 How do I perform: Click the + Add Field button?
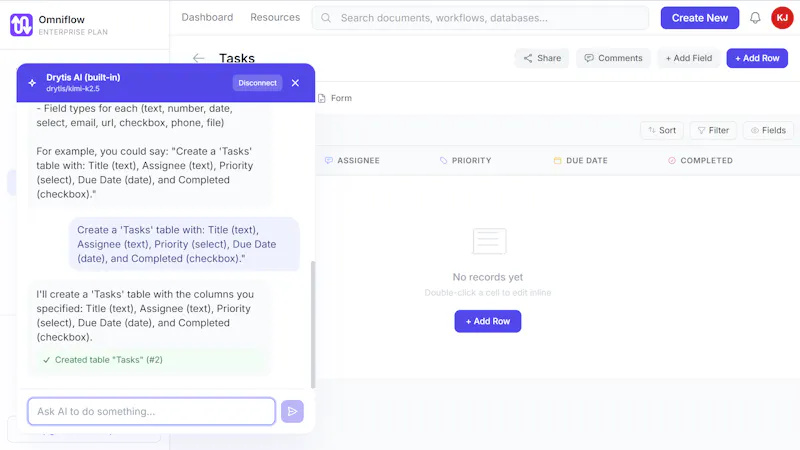[x=689, y=58]
